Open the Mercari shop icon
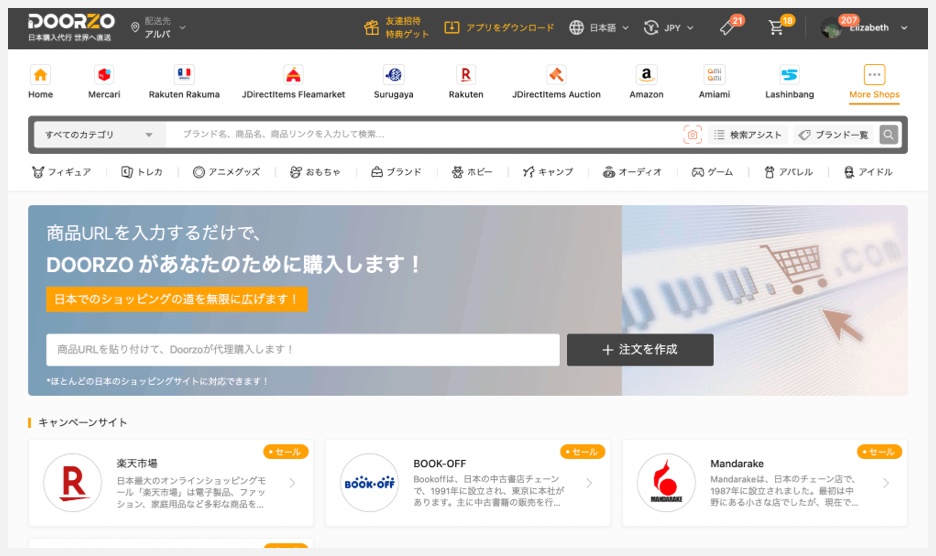 pyautogui.click(x=104, y=75)
